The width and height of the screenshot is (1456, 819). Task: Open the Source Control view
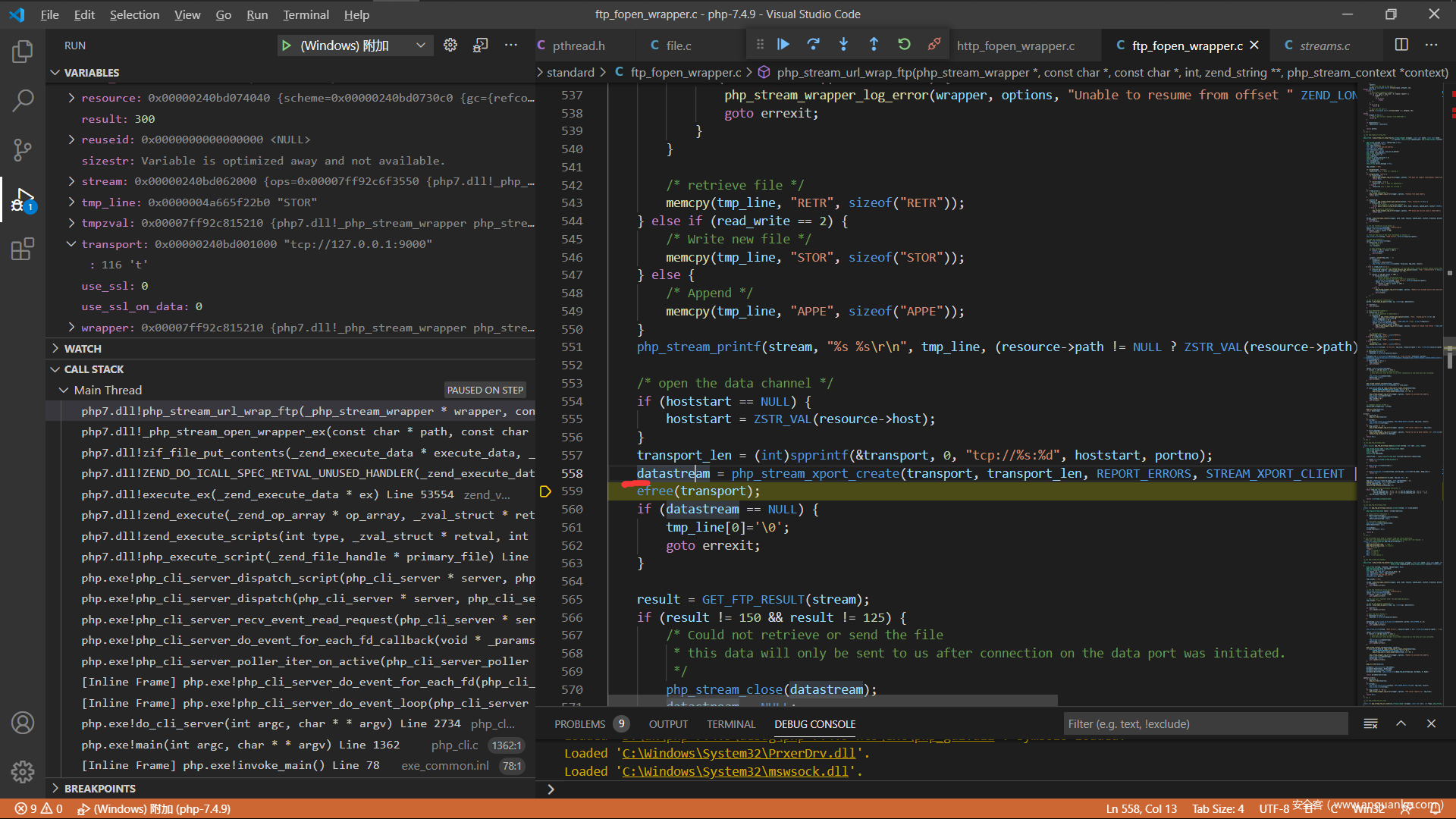[x=23, y=149]
